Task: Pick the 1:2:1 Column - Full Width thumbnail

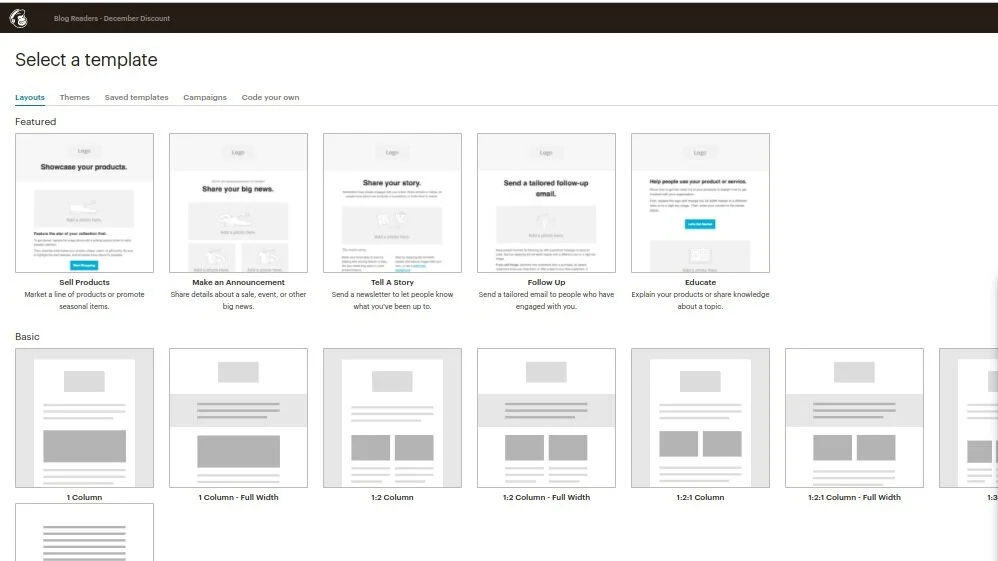Action: pos(855,418)
